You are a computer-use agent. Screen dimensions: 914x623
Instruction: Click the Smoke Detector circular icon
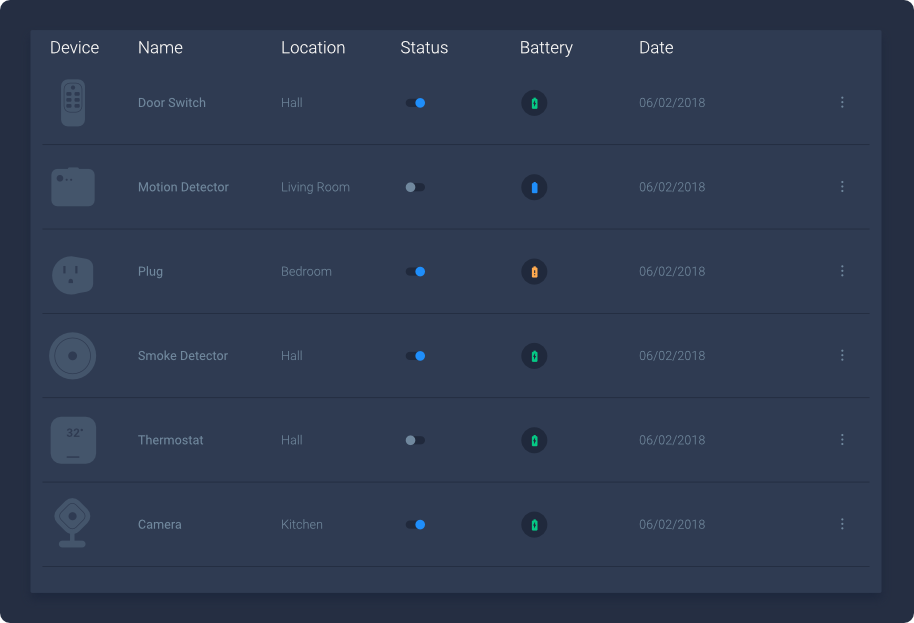click(x=73, y=355)
